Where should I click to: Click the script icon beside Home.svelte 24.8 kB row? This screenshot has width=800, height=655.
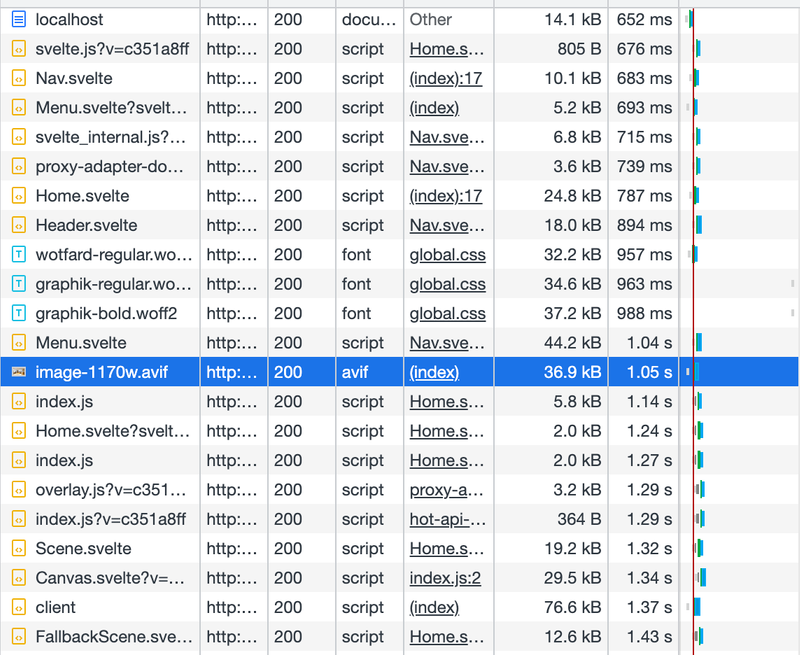pos(19,196)
